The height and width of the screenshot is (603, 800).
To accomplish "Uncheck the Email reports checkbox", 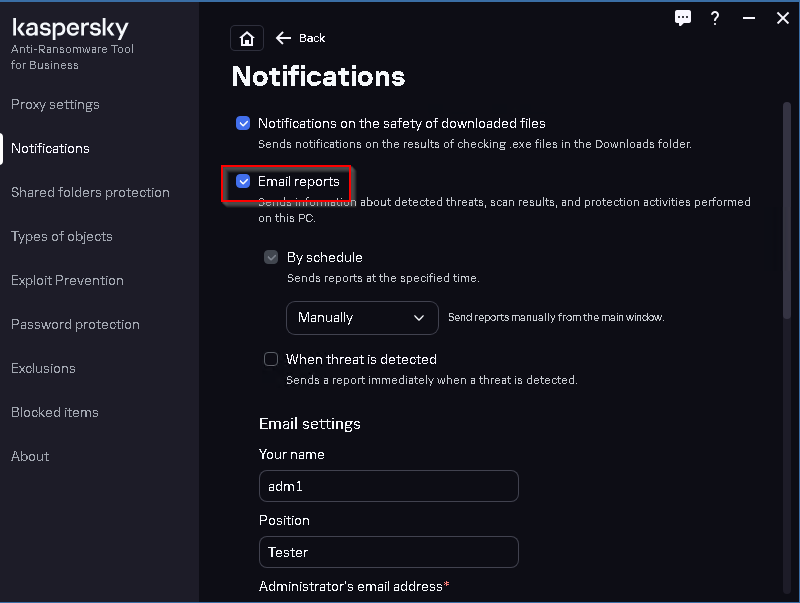I will point(243,181).
